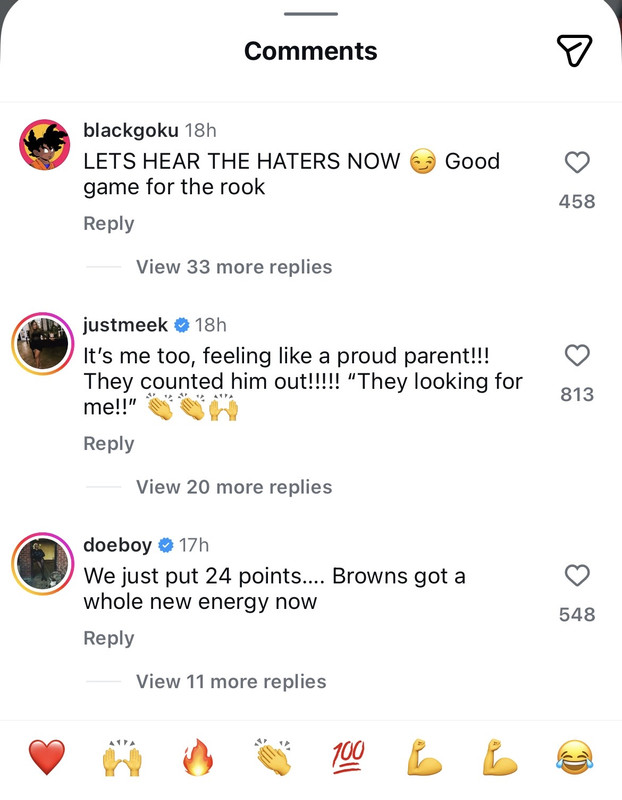Open blackgoku's profile picture
The width and height of the screenshot is (622, 800).
(44, 144)
